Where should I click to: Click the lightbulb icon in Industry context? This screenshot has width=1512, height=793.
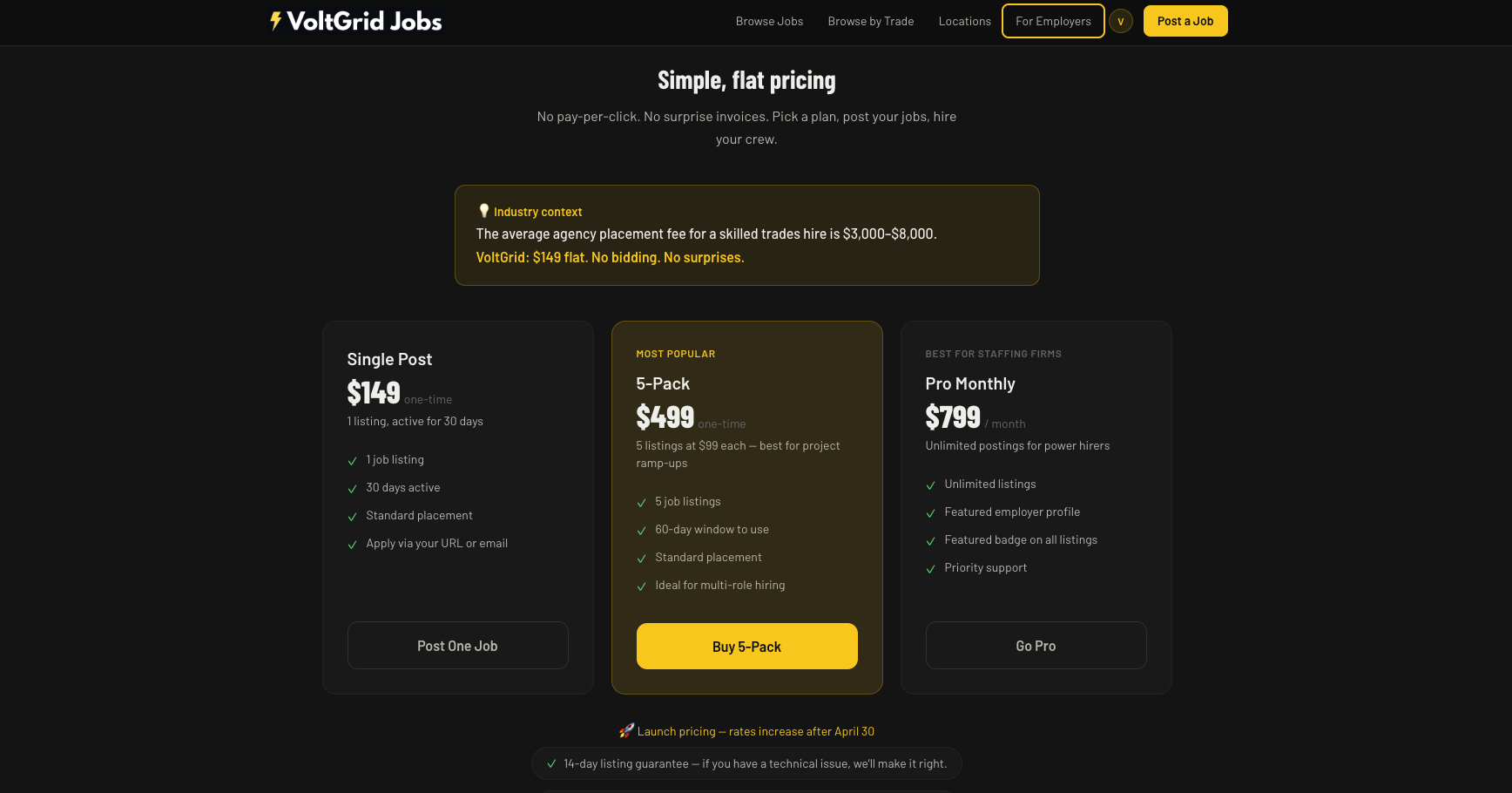tap(484, 210)
